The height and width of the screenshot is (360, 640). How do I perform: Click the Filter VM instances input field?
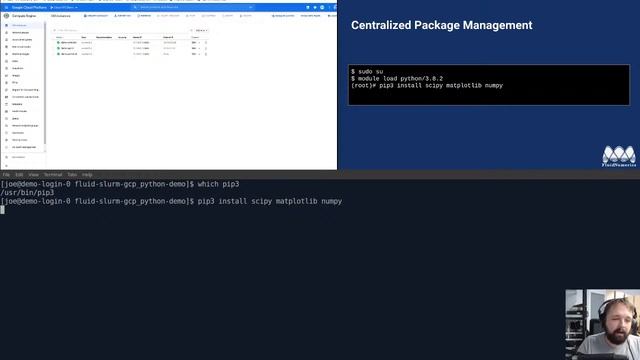(122, 30)
